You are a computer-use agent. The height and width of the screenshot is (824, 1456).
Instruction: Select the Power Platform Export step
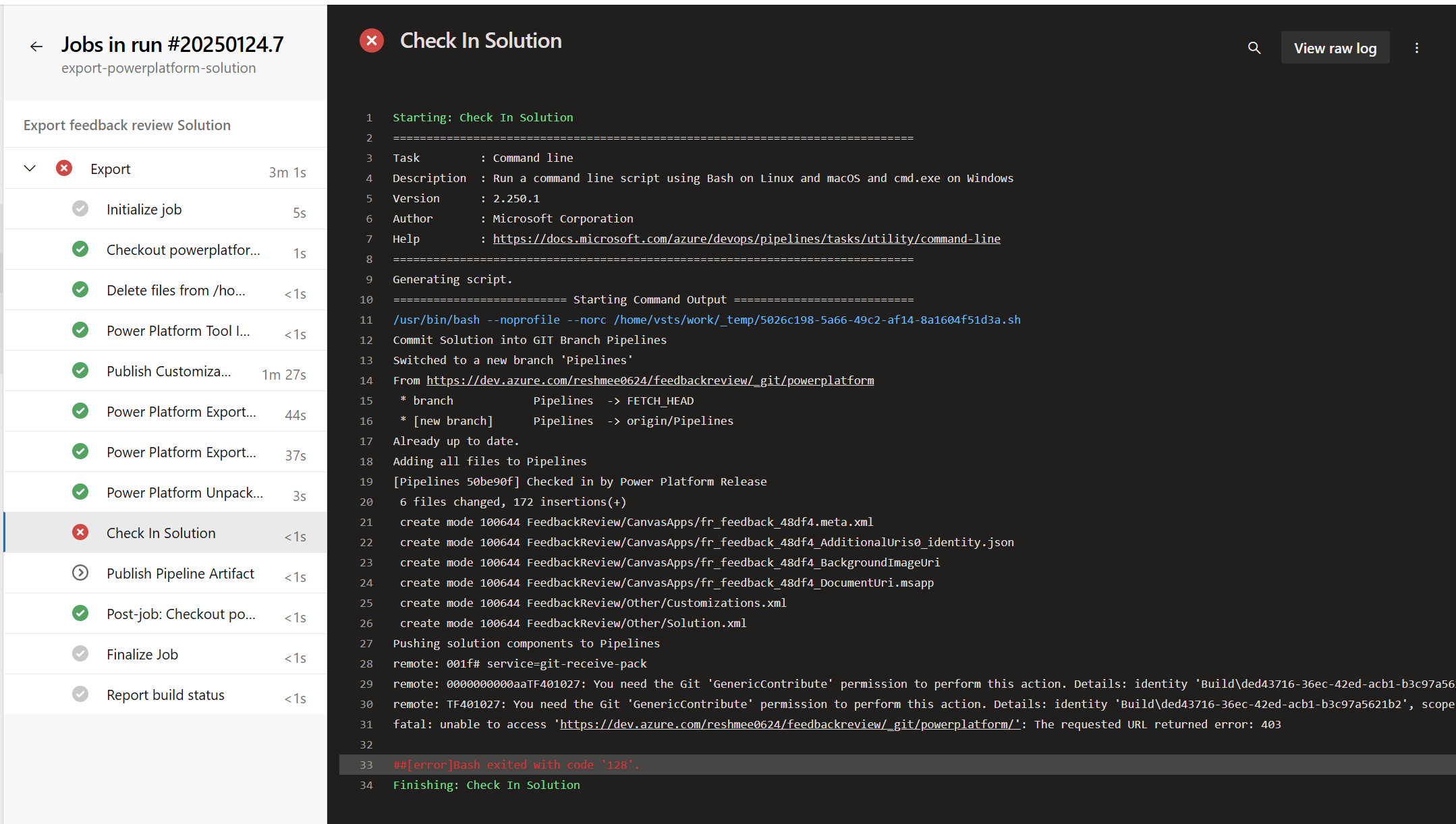click(x=181, y=411)
